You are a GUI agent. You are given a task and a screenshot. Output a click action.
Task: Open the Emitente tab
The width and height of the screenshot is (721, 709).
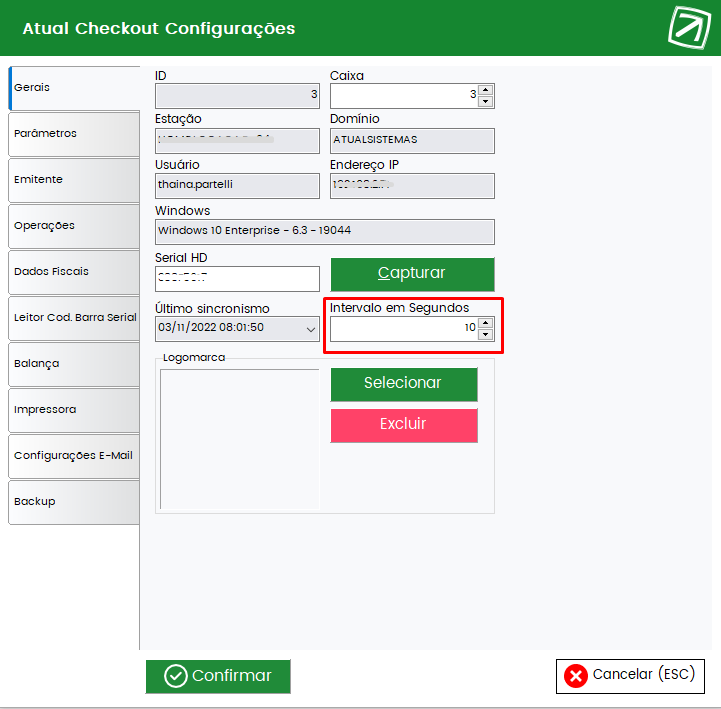(x=74, y=180)
